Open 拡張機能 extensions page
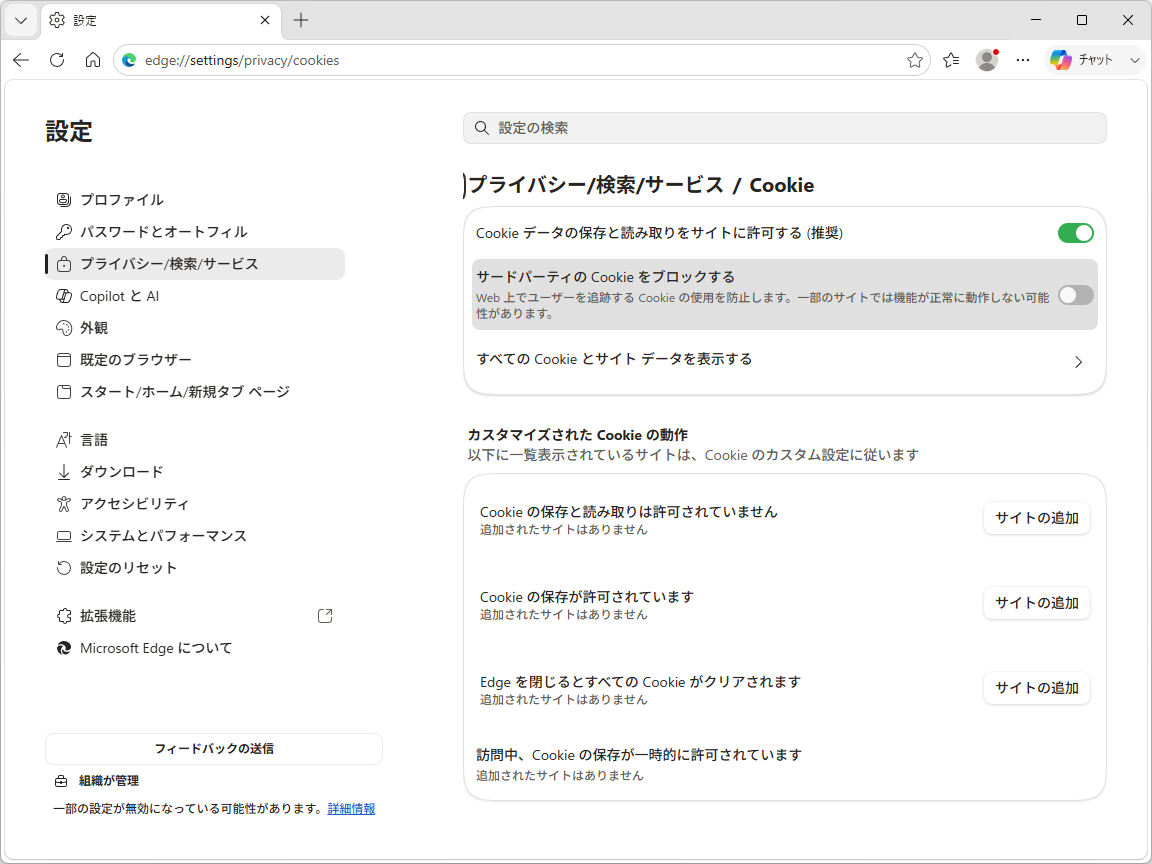 pos(195,616)
